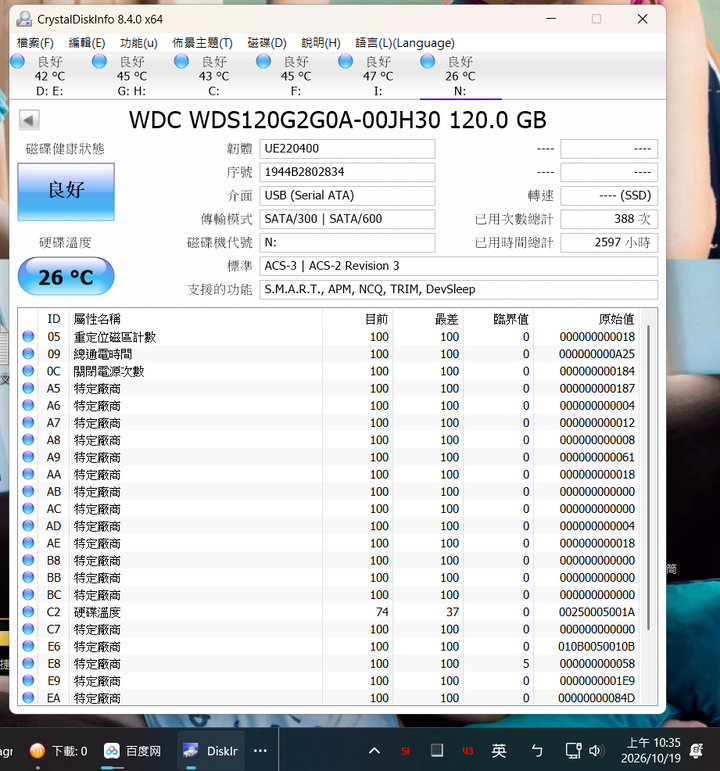This screenshot has width=720, height=771.
Task: Select the D: E: disk status icon
Action: pyautogui.click(x=18, y=61)
